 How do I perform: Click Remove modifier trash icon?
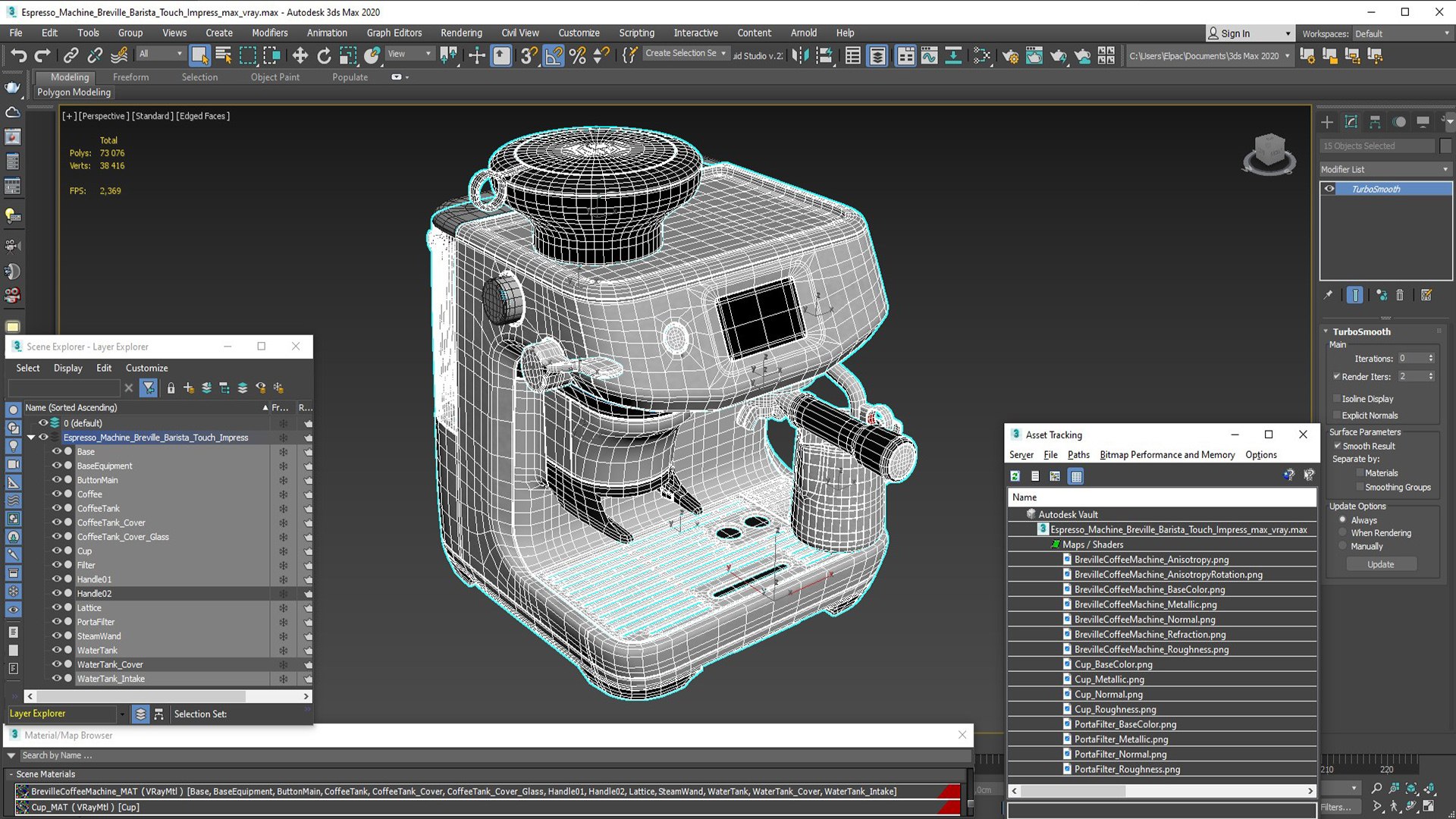coord(1400,295)
